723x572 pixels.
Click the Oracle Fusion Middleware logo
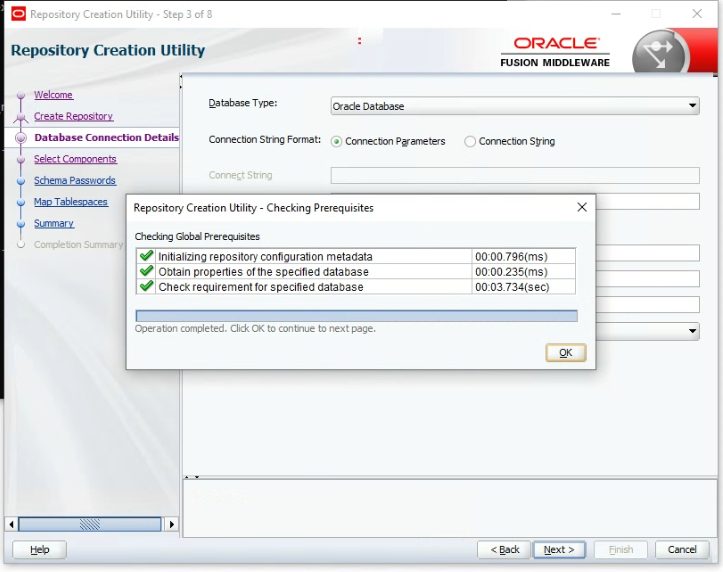(x=555, y=52)
